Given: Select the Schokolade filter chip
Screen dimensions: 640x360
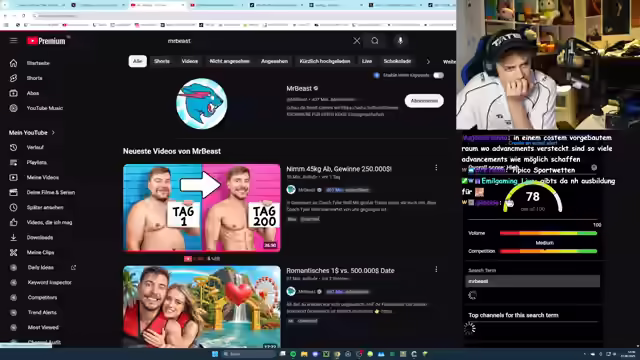Looking at the screenshot, I should coord(397,61).
